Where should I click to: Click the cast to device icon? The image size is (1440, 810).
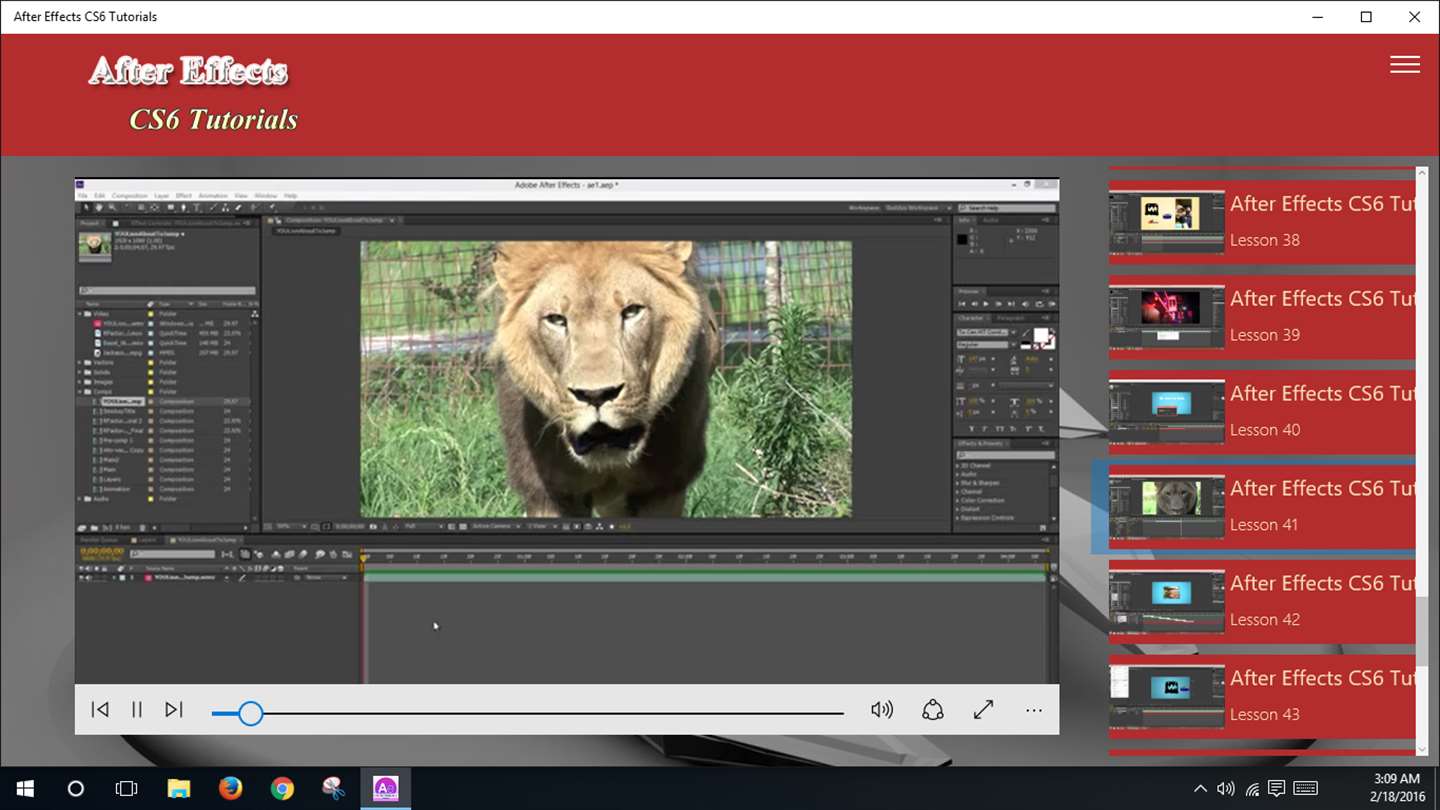[932, 710]
